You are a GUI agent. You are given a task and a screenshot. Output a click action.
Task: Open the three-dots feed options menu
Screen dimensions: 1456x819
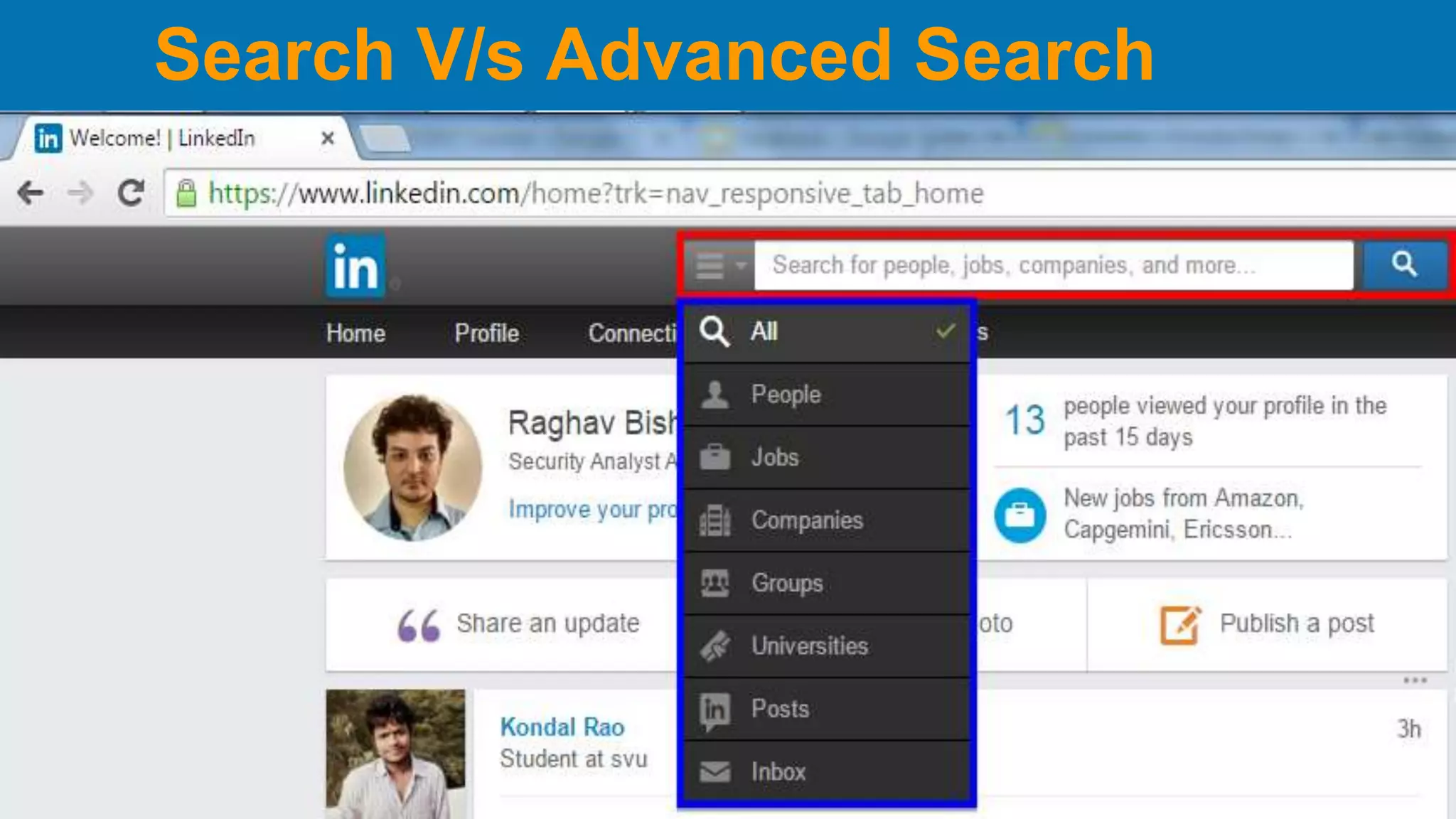click(1415, 680)
